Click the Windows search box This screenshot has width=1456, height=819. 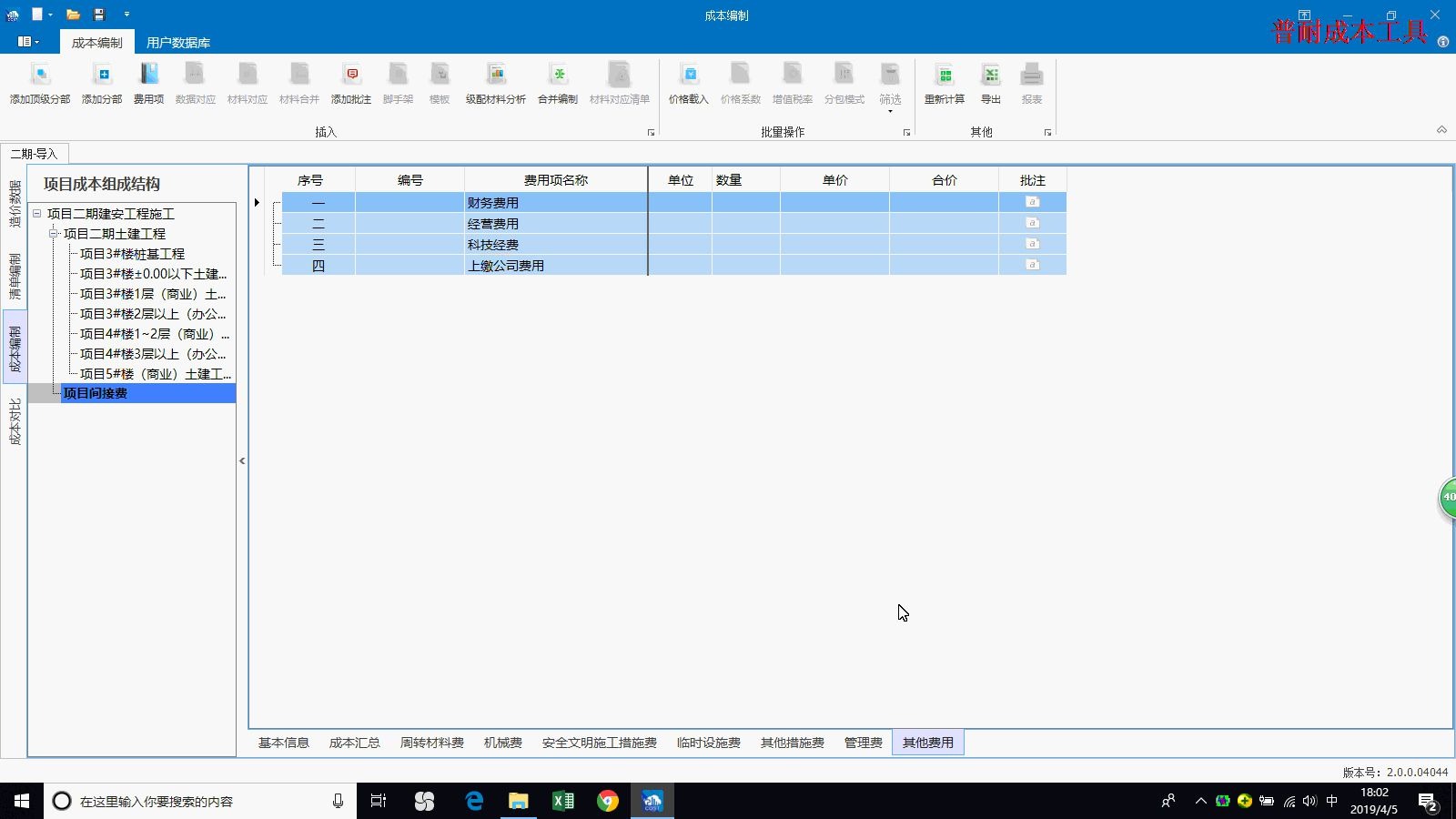(x=200, y=801)
